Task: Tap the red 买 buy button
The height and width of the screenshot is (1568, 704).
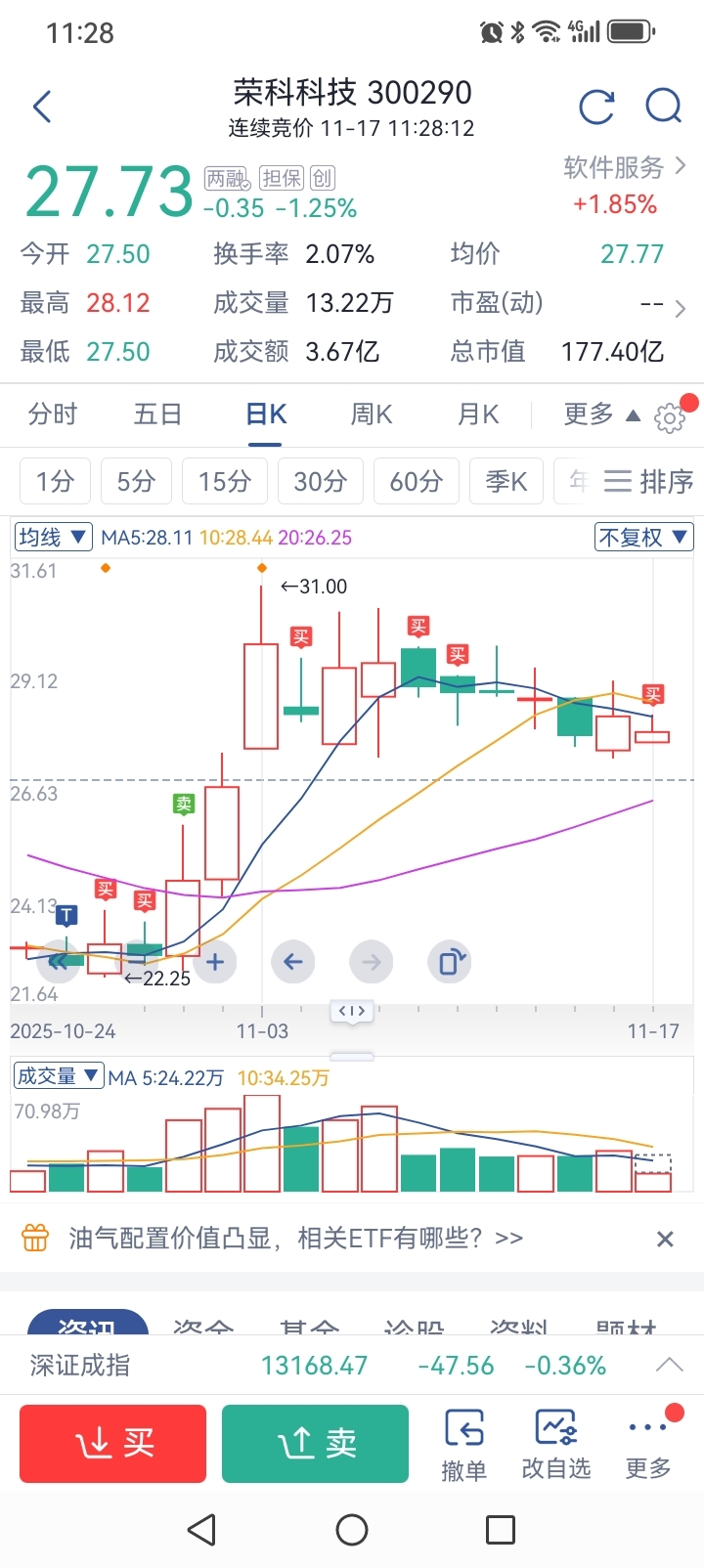Action: 113,1444
